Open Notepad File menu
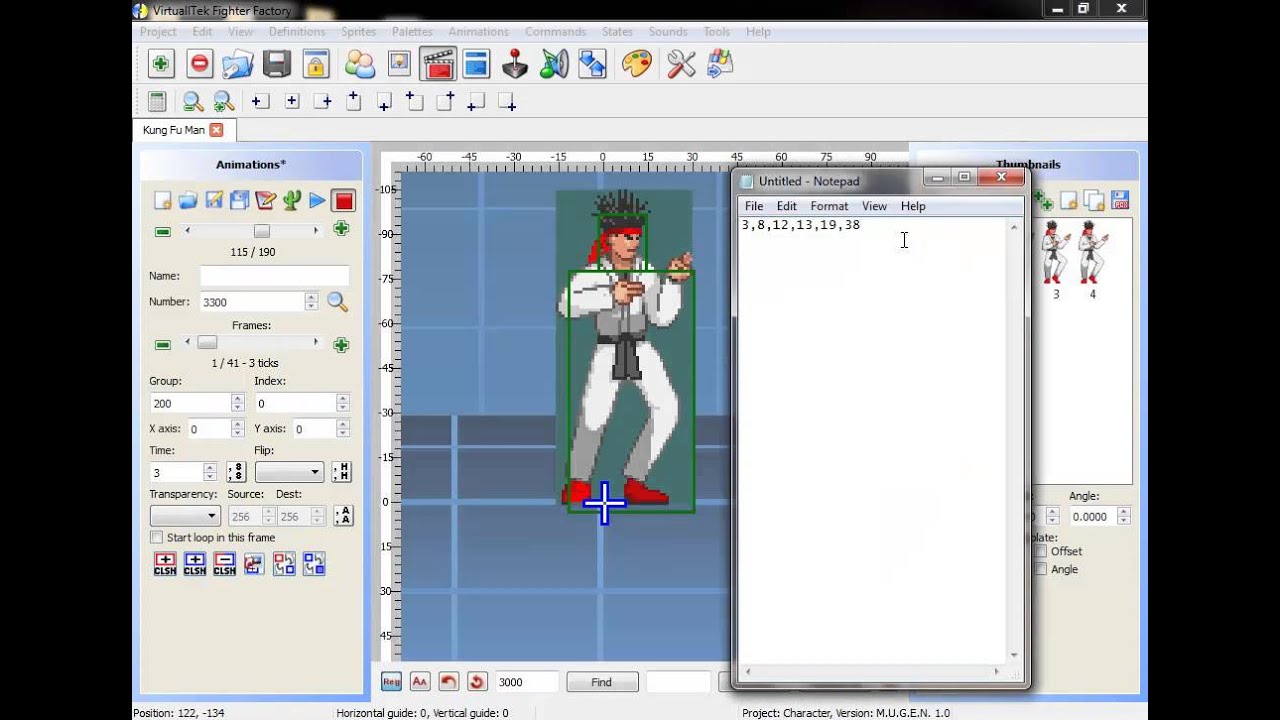Screen dimensions: 1280x720 [754, 206]
